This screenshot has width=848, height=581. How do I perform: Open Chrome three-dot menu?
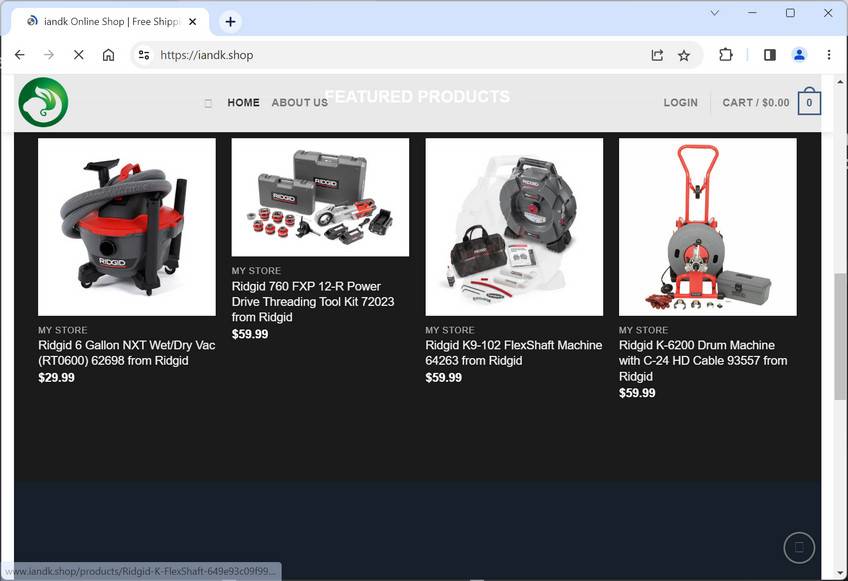(829, 55)
